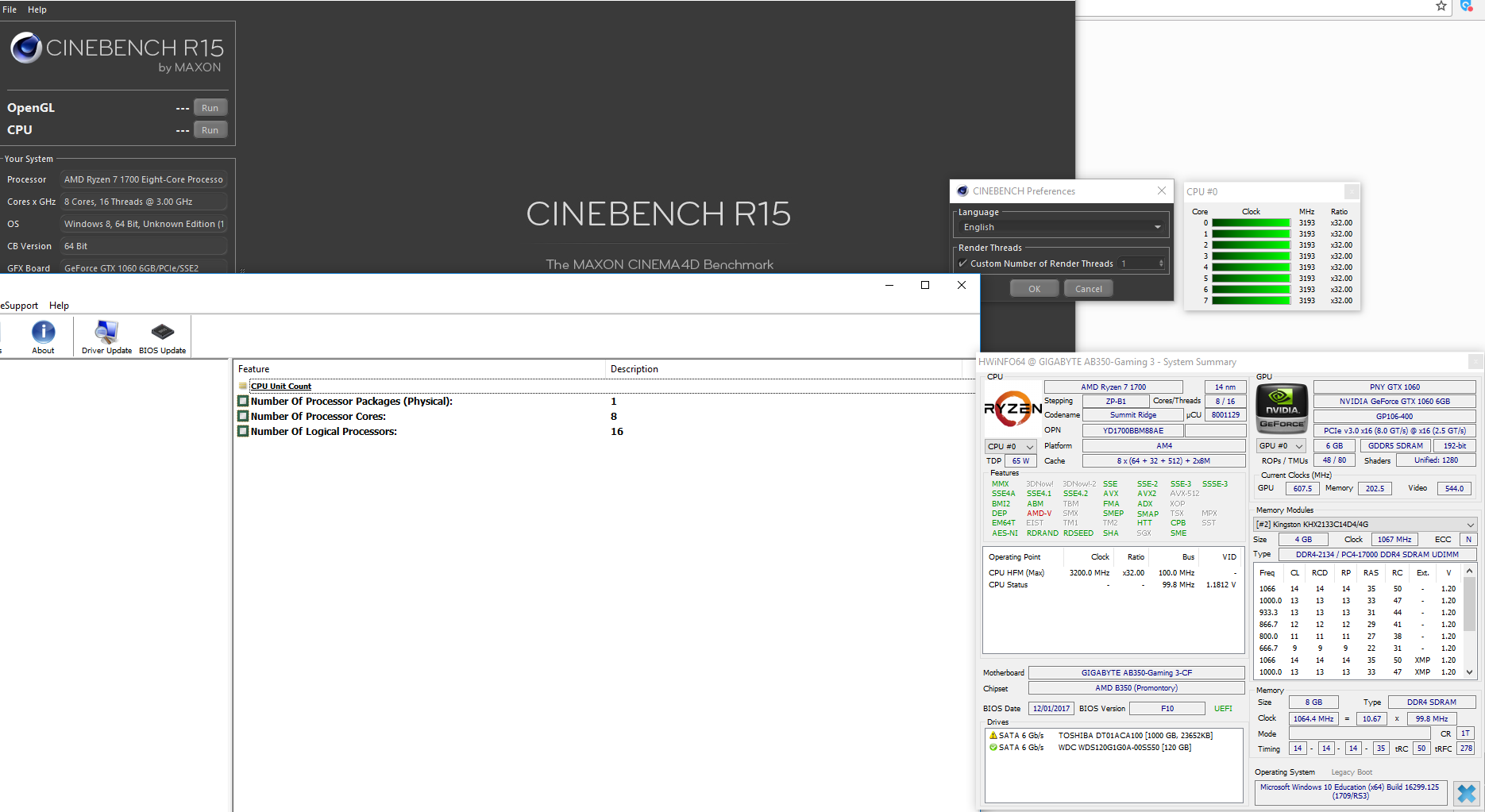This screenshot has width=1485, height=812.
Task: Select the CPU Unit Count tree item
Action: (281, 387)
